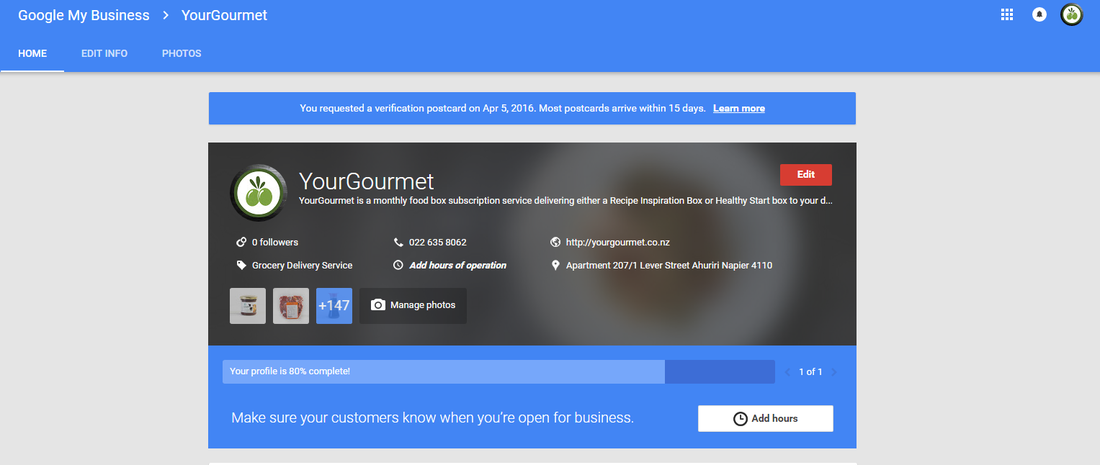Click the globe icon beside website URL

556,243
